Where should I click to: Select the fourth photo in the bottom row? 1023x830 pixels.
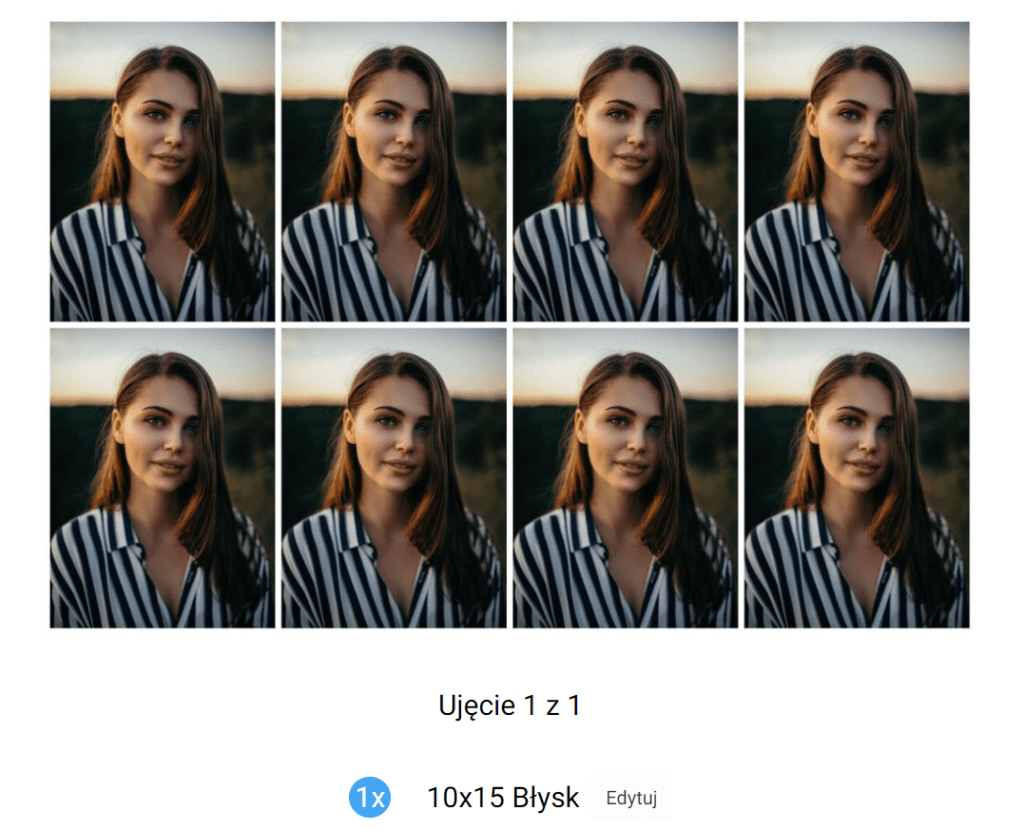pos(857,478)
